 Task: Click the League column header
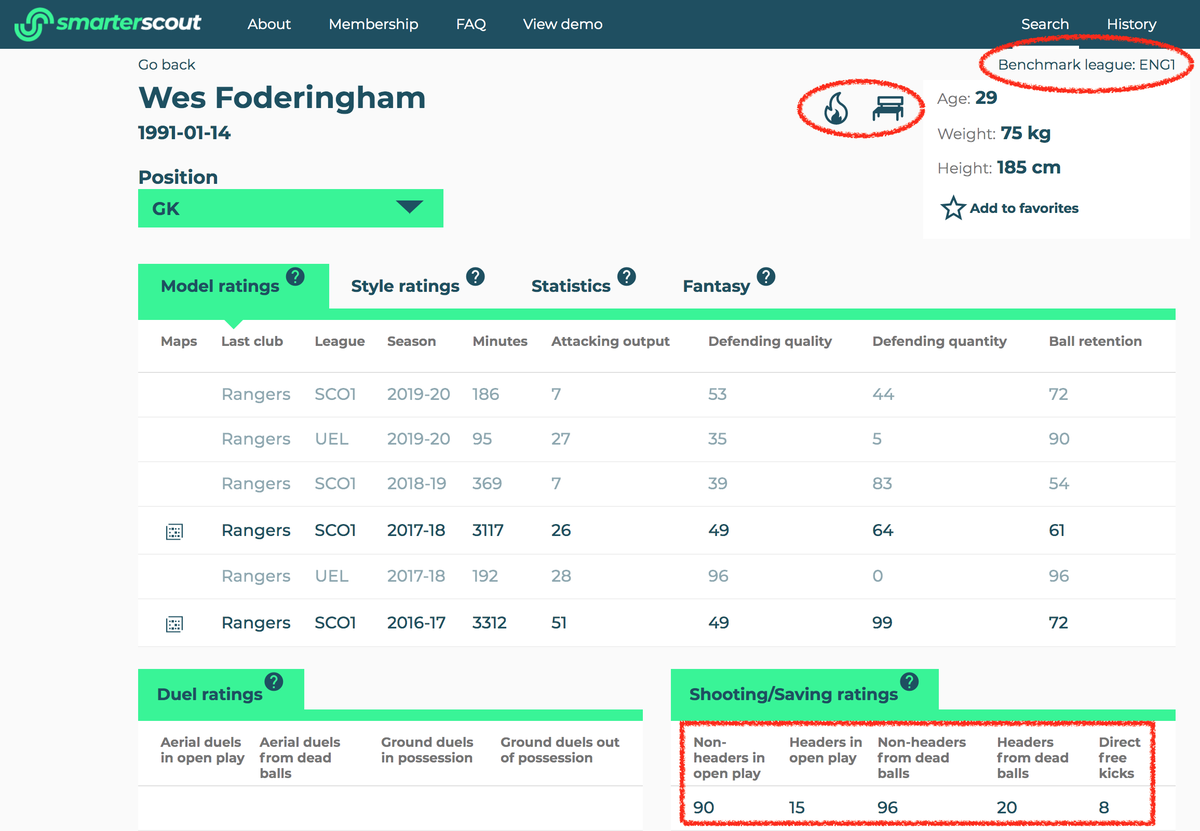(x=339, y=341)
